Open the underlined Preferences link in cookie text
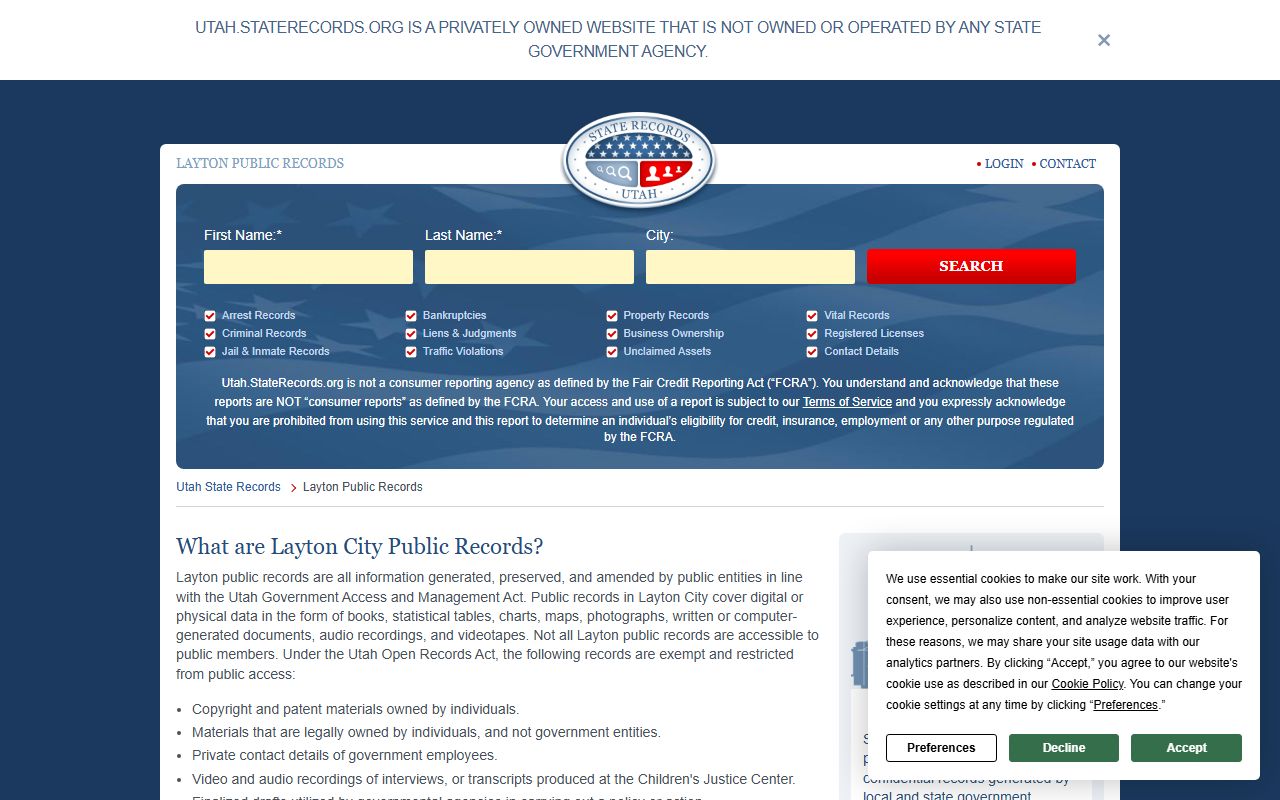 [1125, 705]
